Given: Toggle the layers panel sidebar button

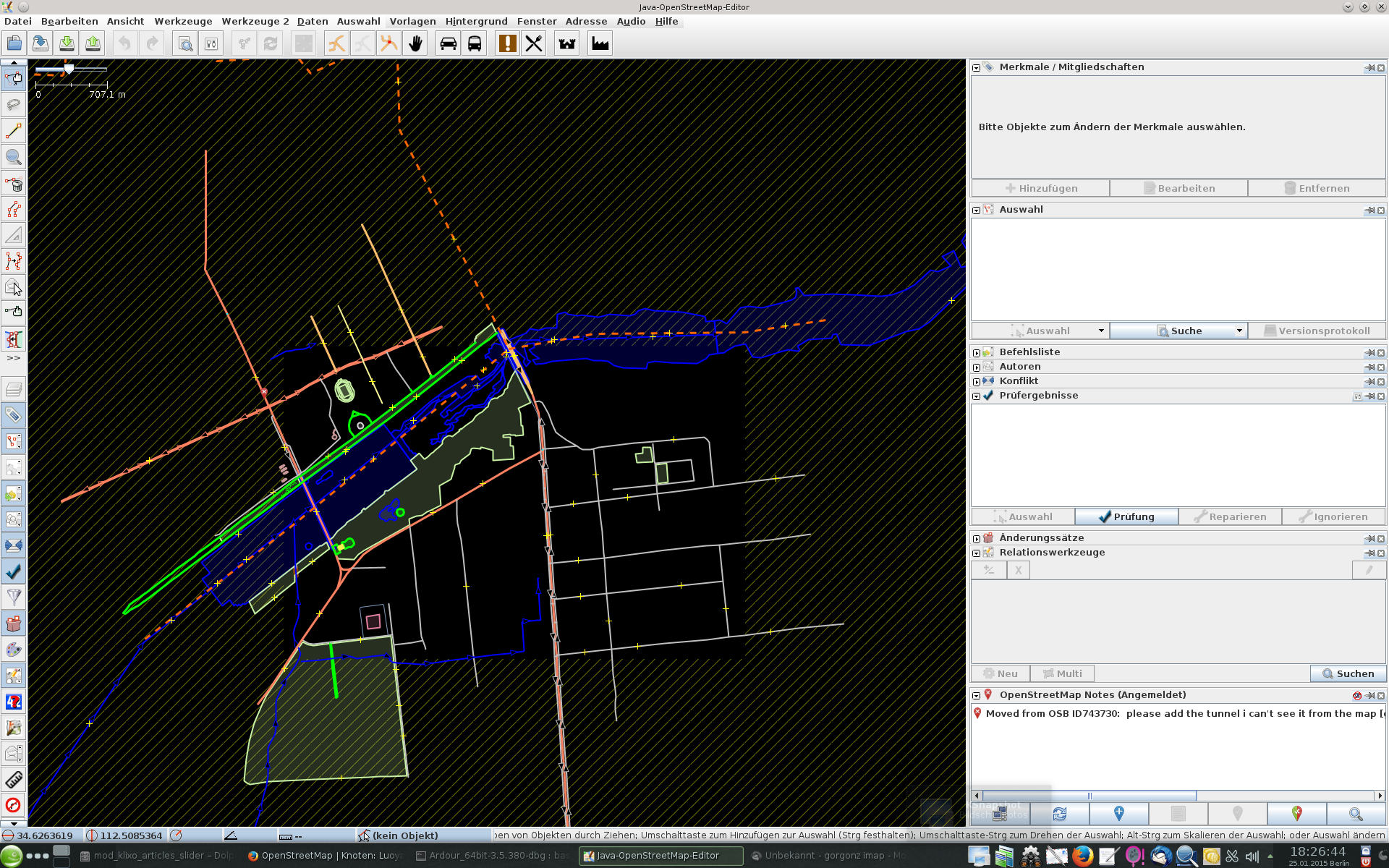Looking at the screenshot, I should (14, 389).
